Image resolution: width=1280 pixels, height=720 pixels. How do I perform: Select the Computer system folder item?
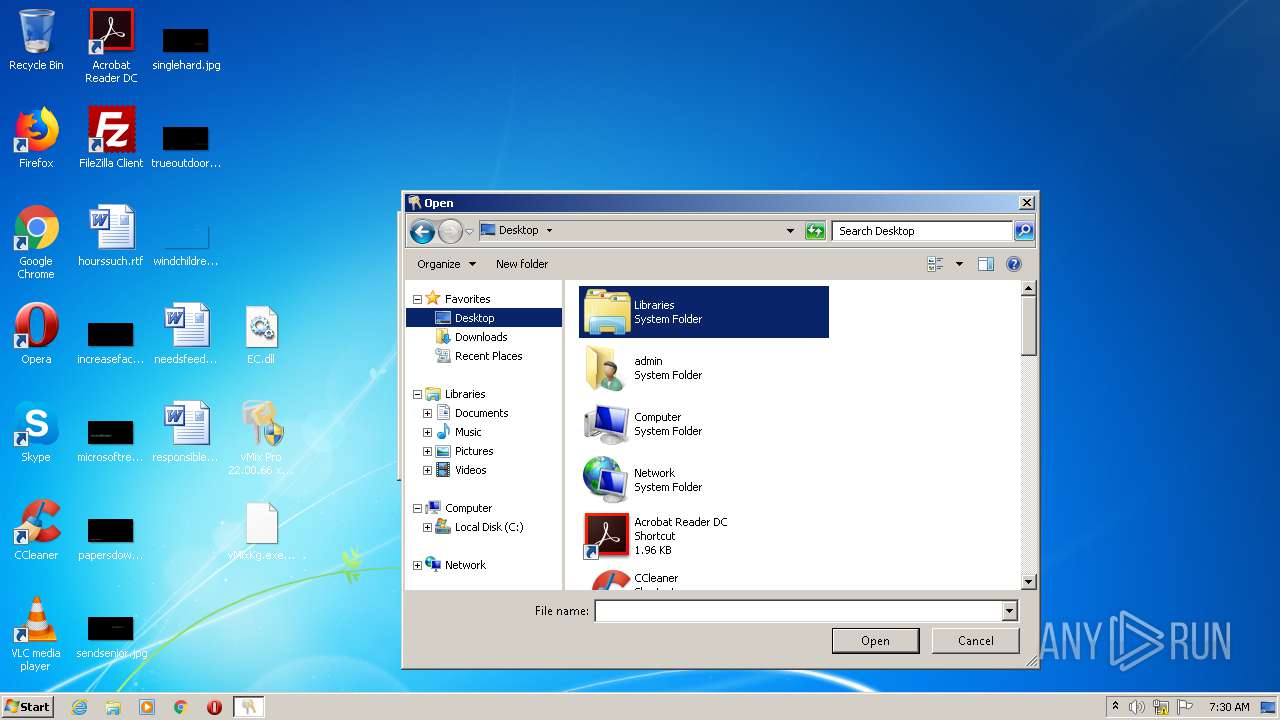coord(704,424)
